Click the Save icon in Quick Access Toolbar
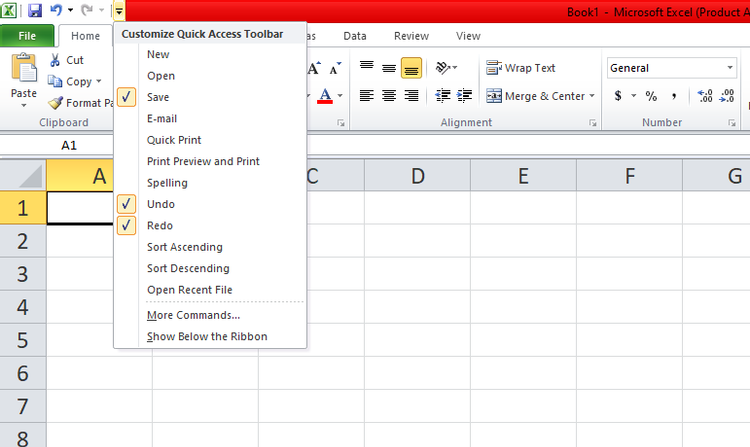 [34, 10]
